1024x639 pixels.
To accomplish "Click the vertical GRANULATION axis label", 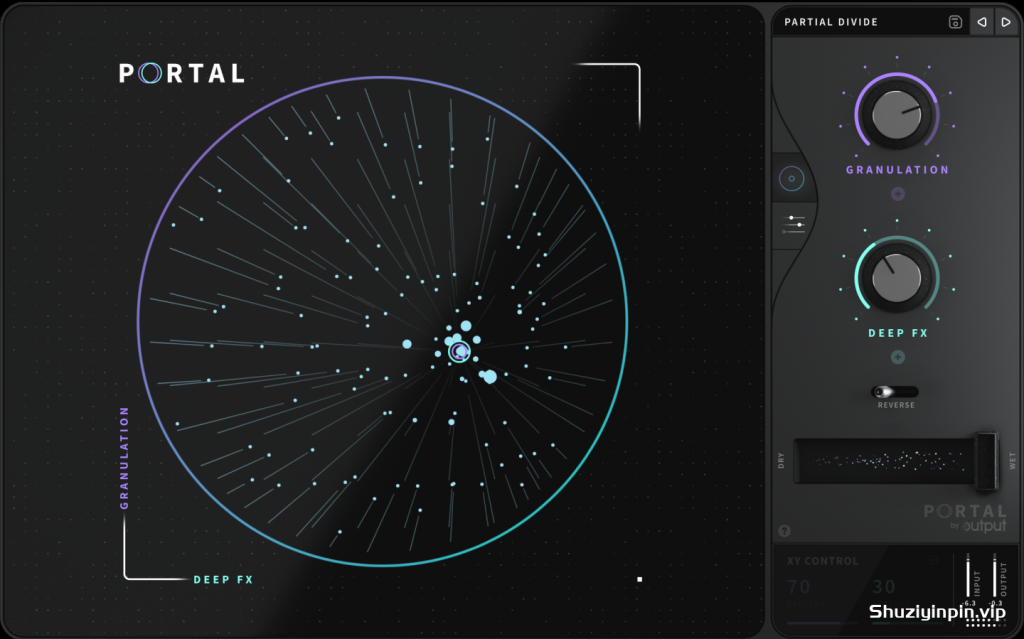I will point(124,457).
